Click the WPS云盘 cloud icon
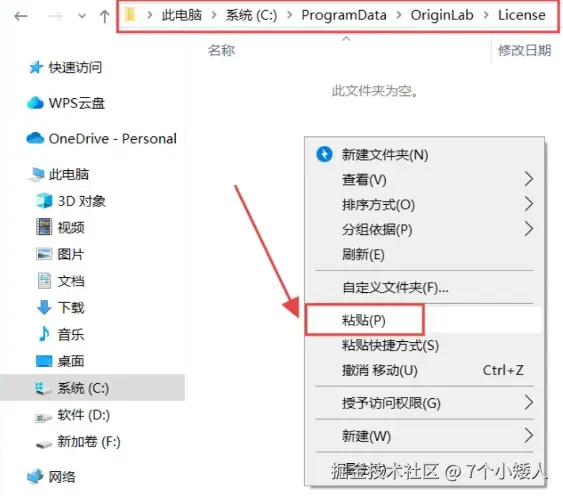 point(35,103)
